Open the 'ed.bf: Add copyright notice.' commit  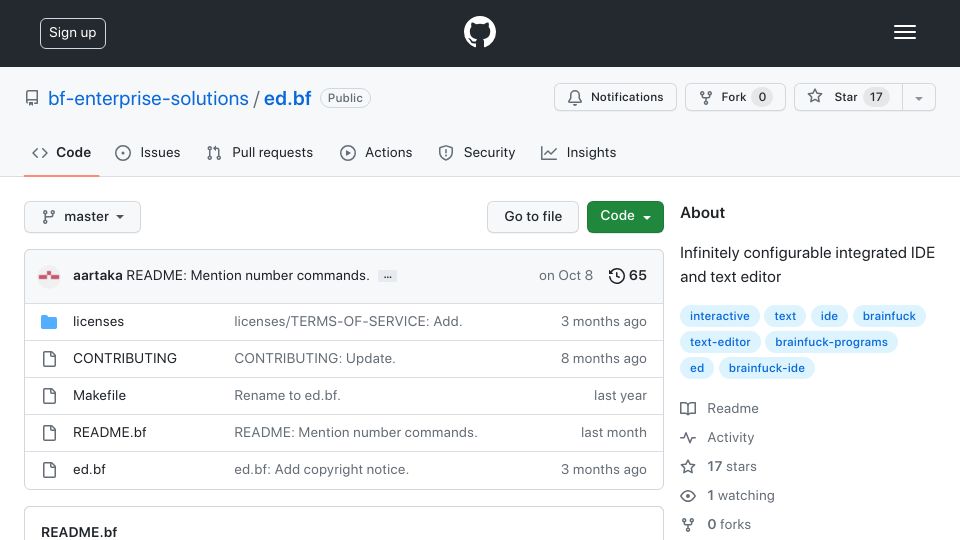321,469
